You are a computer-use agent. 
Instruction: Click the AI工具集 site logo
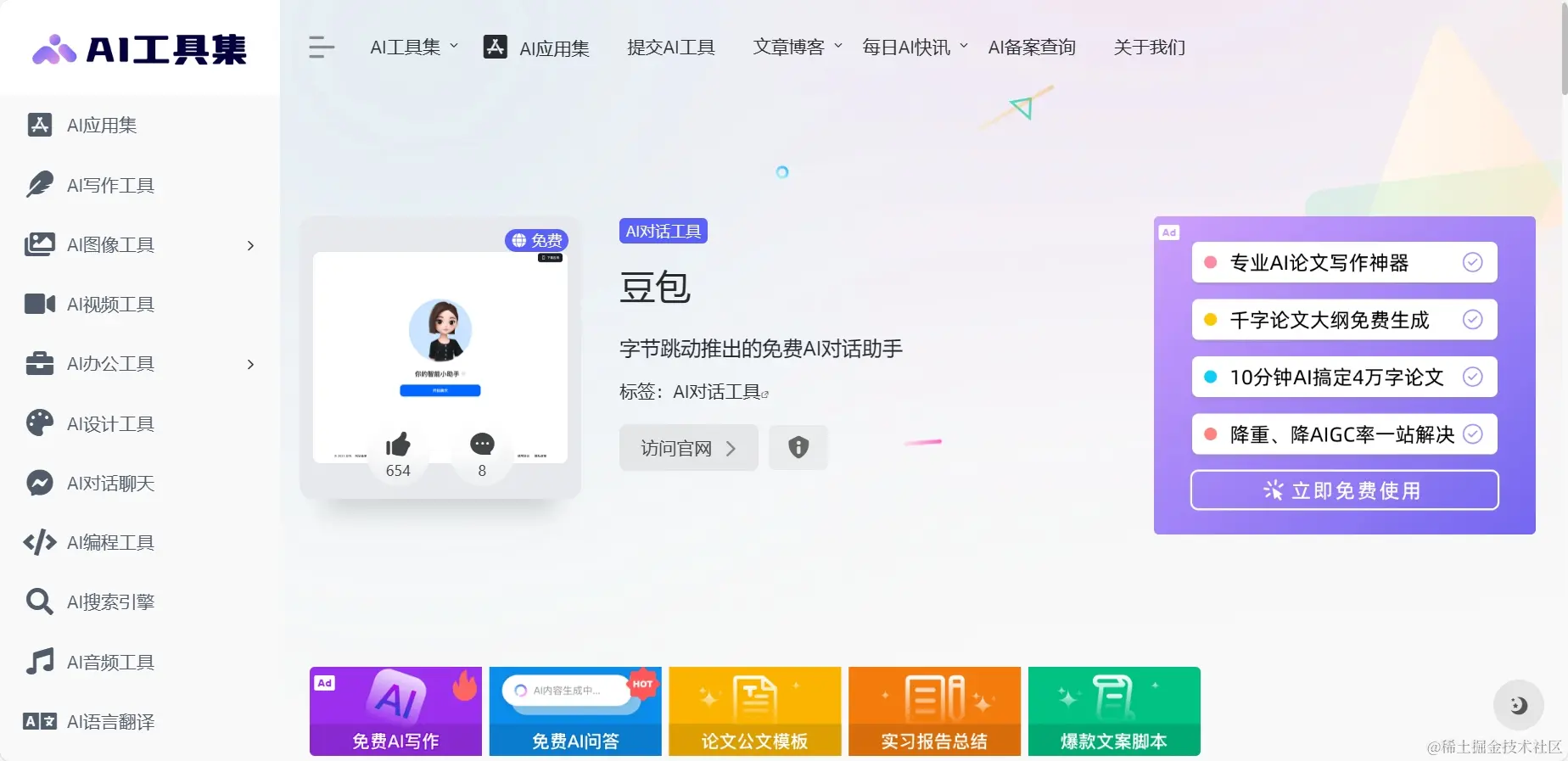coord(140,49)
